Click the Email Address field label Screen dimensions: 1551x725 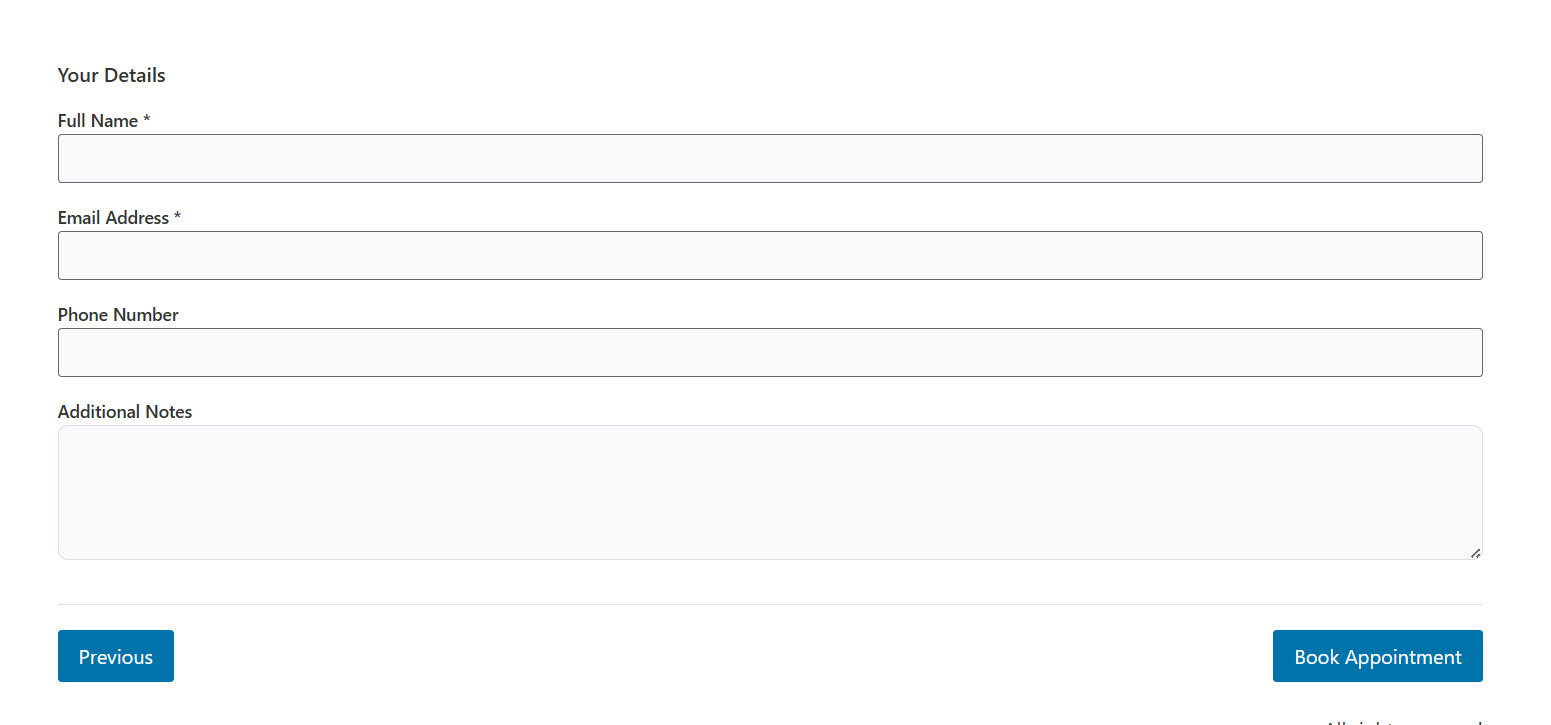pyautogui.click(x=112, y=217)
